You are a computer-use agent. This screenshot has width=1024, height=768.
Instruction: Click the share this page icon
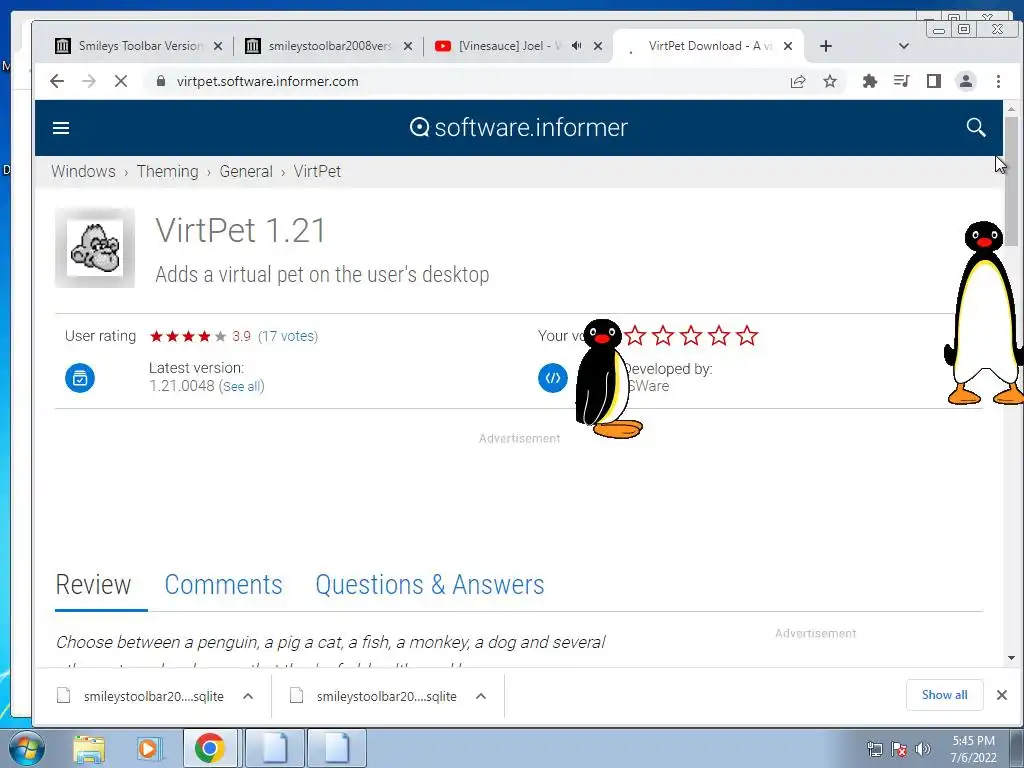pos(797,81)
